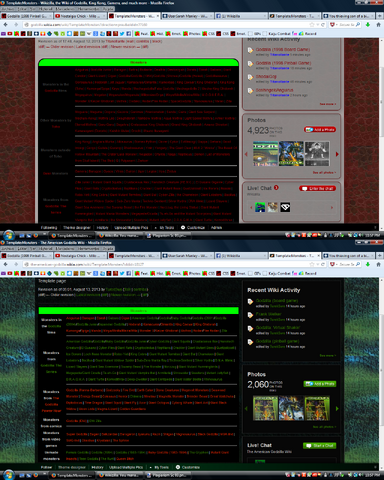Switch to Godzilla 1998 Pinball tab in Wikizilla window

pos(26,16)
